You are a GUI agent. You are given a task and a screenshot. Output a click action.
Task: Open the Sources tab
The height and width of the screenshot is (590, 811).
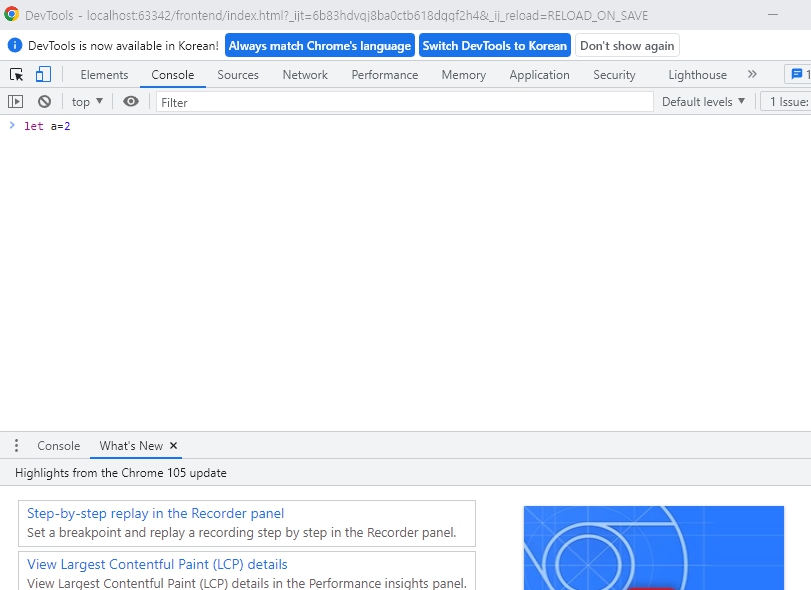coord(238,75)
